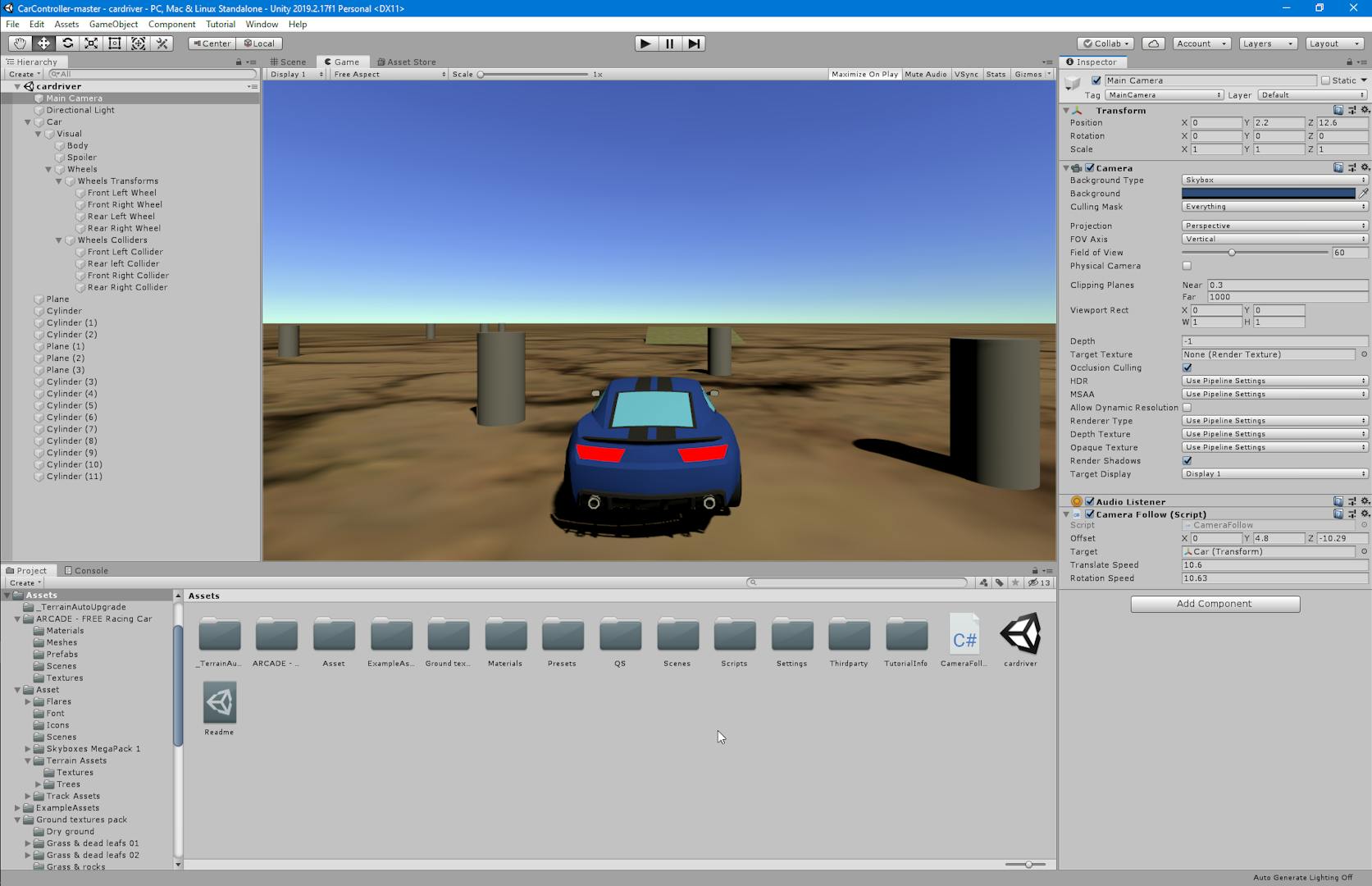Enable Allow Dynamic Resolution
Viewport: 1372px width, 886px height.
(x=1187, y=408)
